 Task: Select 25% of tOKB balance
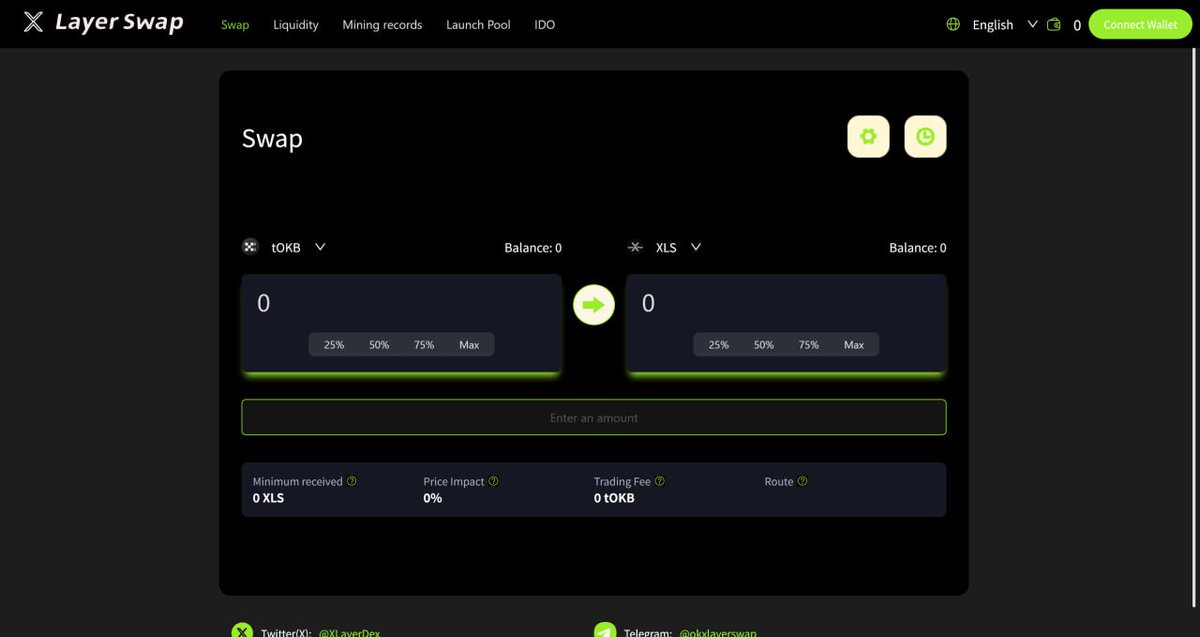point(334,344)
